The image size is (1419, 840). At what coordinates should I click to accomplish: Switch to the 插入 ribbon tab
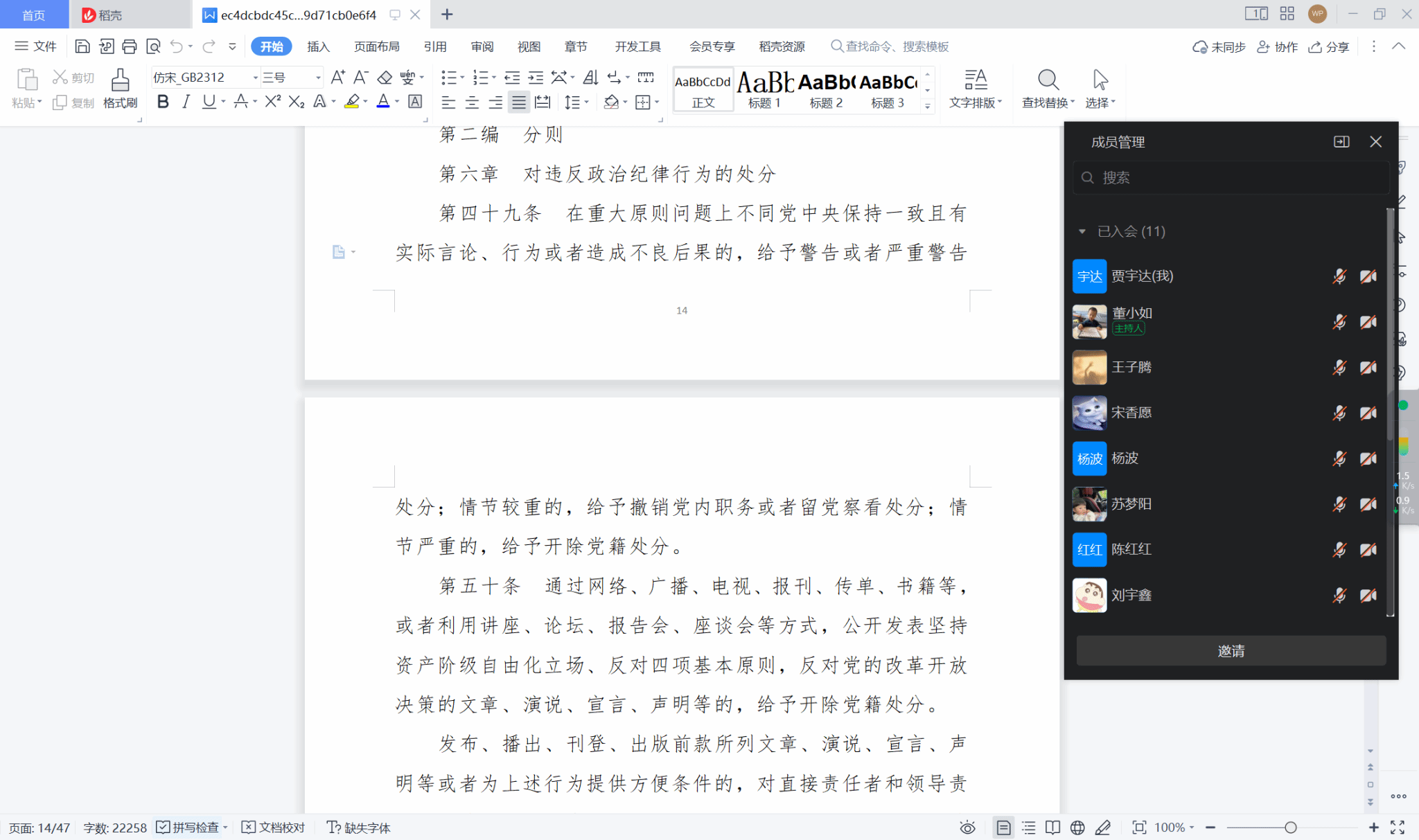[318, 46]
